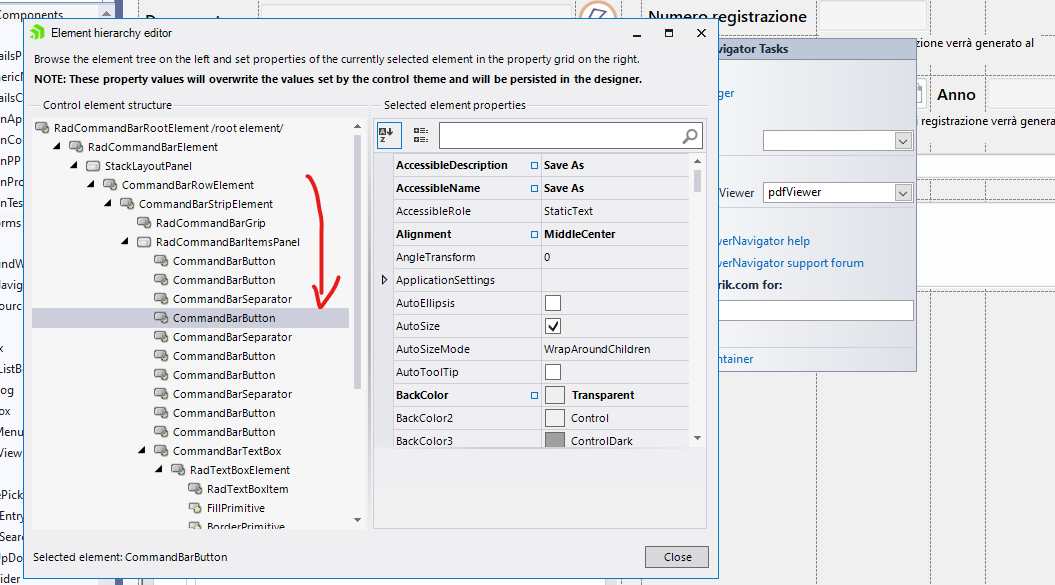Click the CommandBarTextBox node icon

[x=161, y=451]
